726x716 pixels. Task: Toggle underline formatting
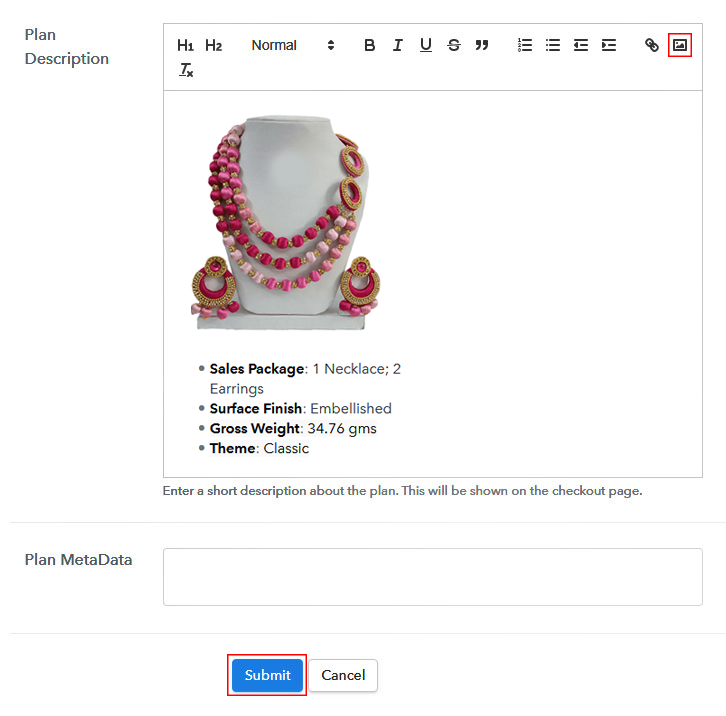point(426,45)
